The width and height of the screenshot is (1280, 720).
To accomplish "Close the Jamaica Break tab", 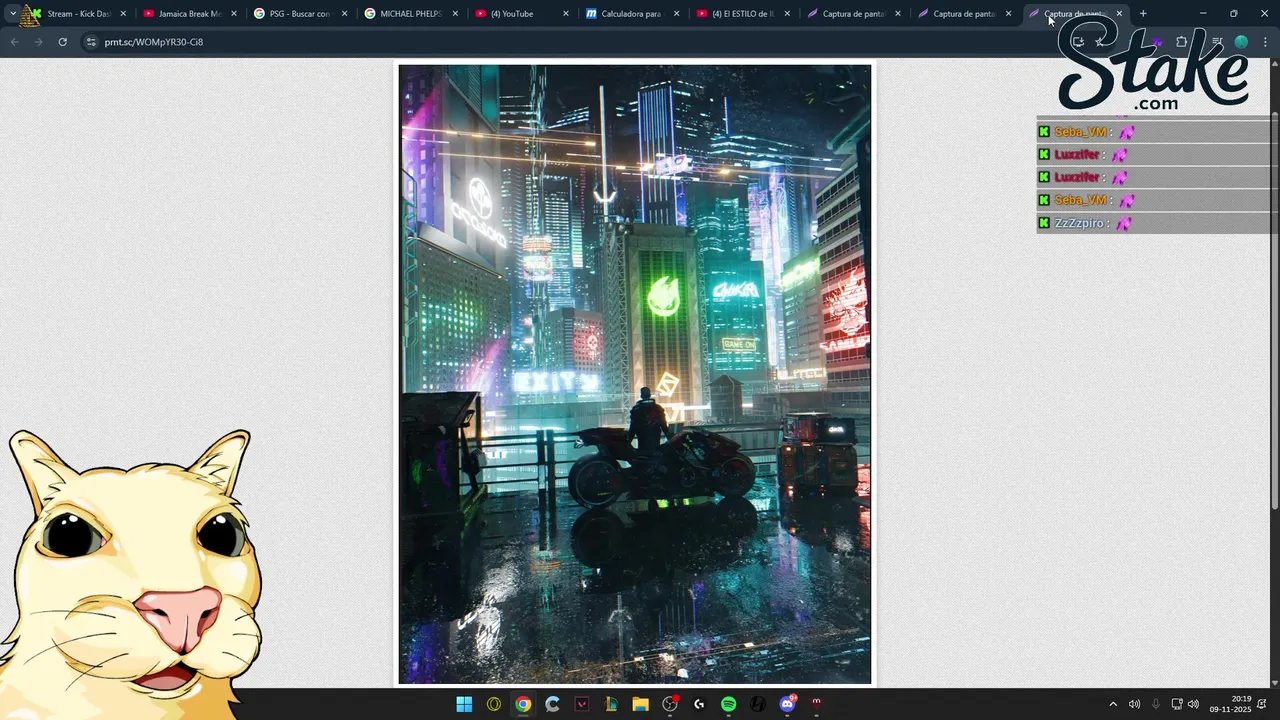I will coord(234,14).
